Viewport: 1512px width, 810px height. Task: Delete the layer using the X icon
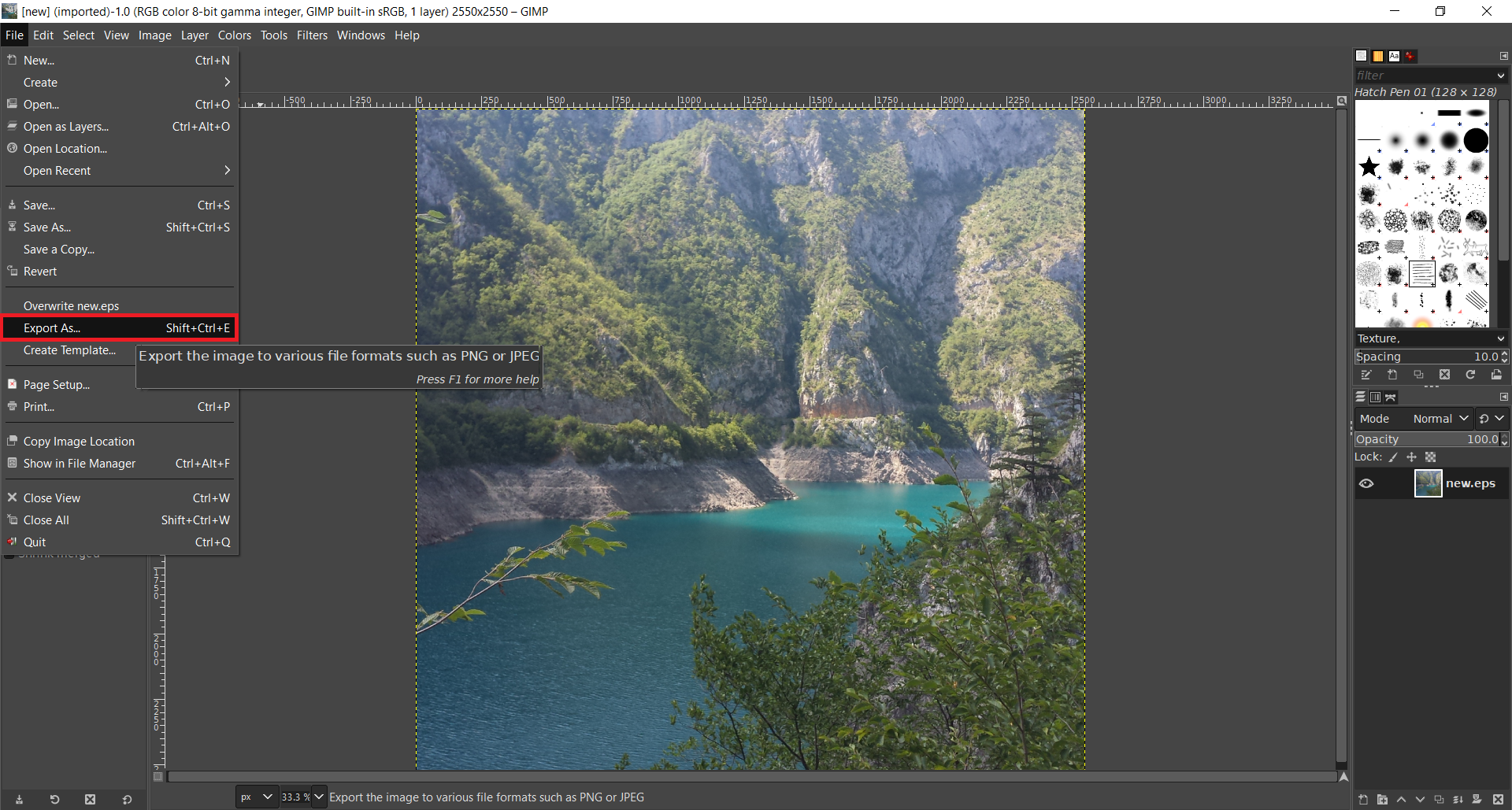[x=1498, y=799]
